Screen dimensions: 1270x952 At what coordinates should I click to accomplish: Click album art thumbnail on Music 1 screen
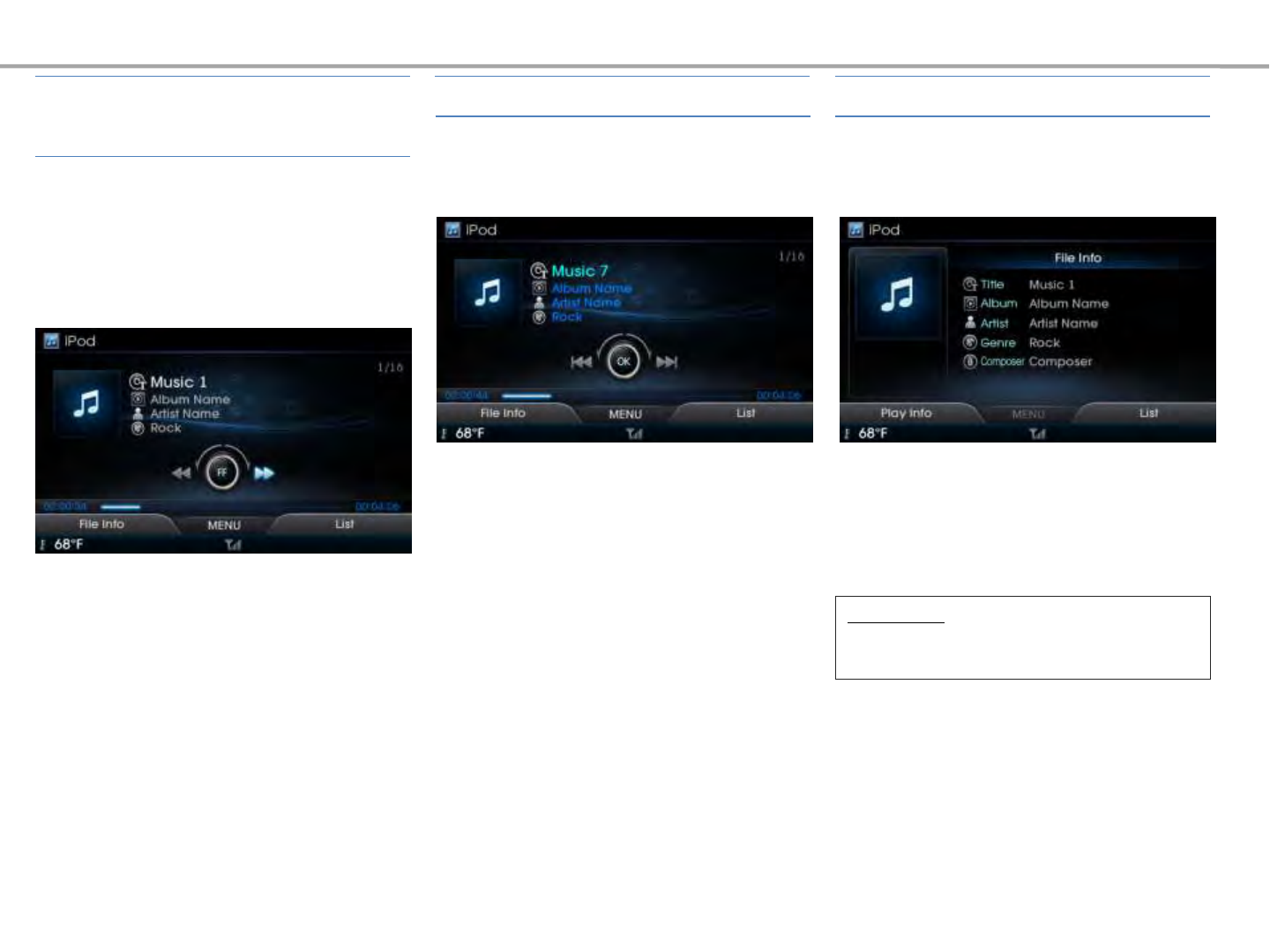point(86,405)
